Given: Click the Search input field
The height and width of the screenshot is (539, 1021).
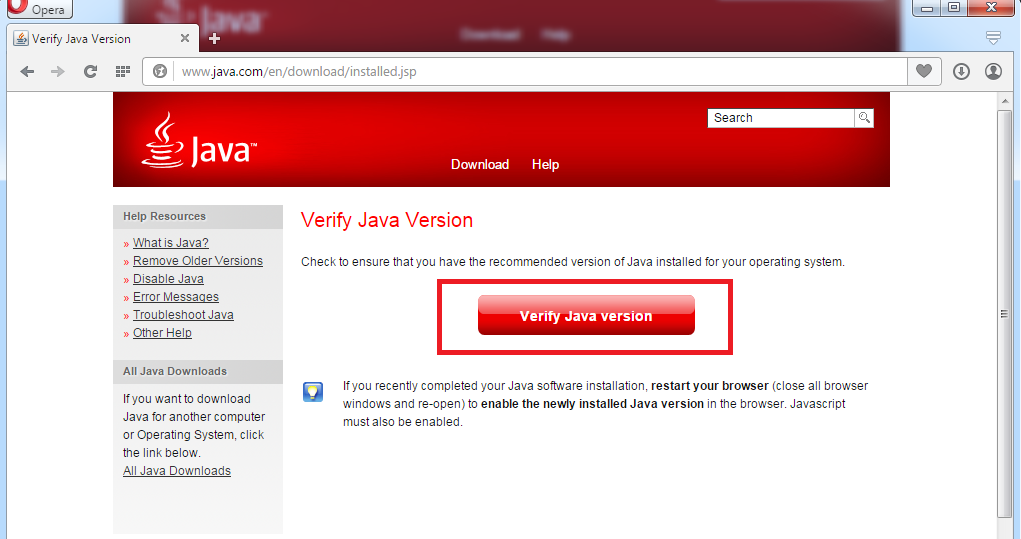Looking at the screenshot, I should pos(781,118).
